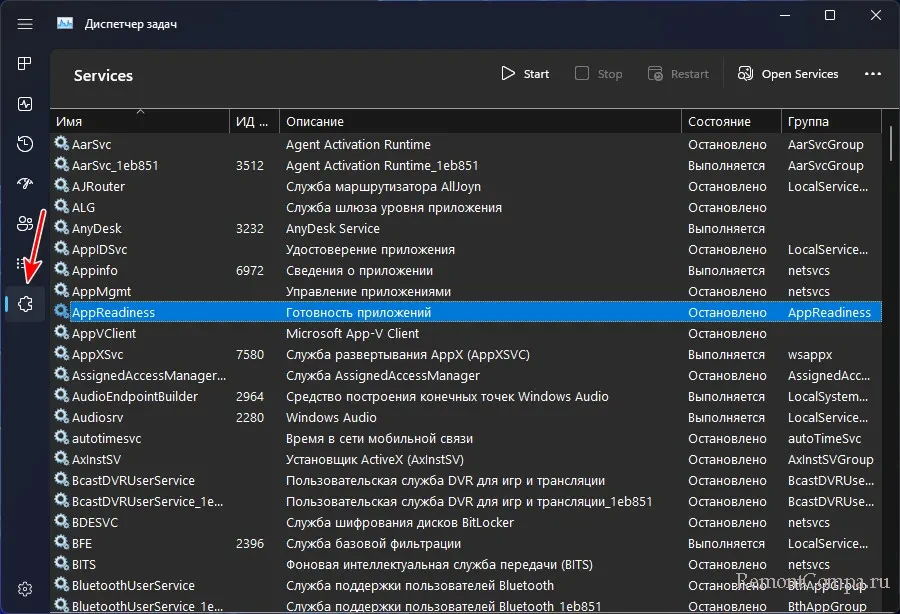Click group 'wsappx' in AppXSvc row
900x614 pixels.
(x=810, y=355)
